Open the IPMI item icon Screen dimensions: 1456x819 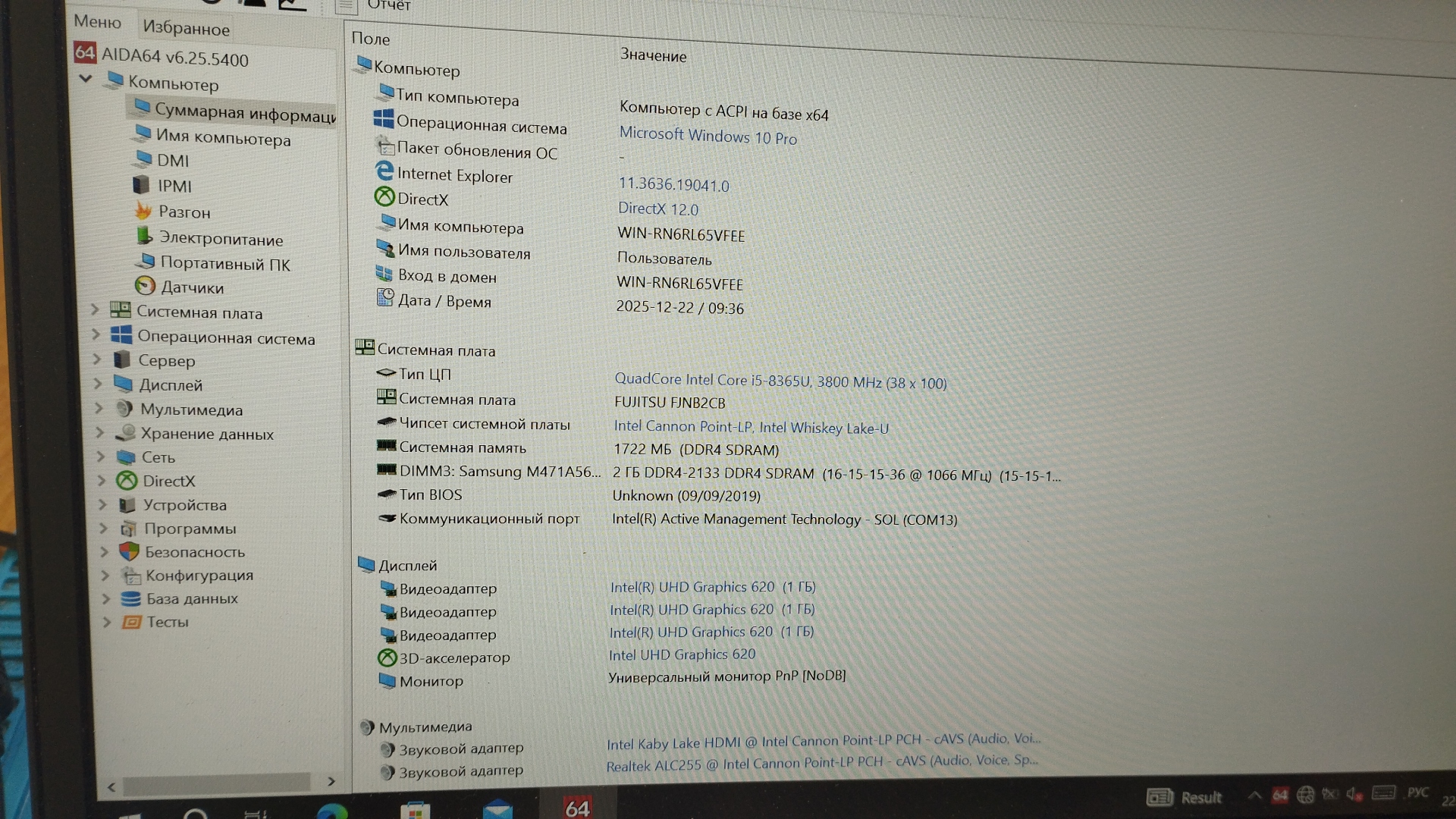click(141, 185)
